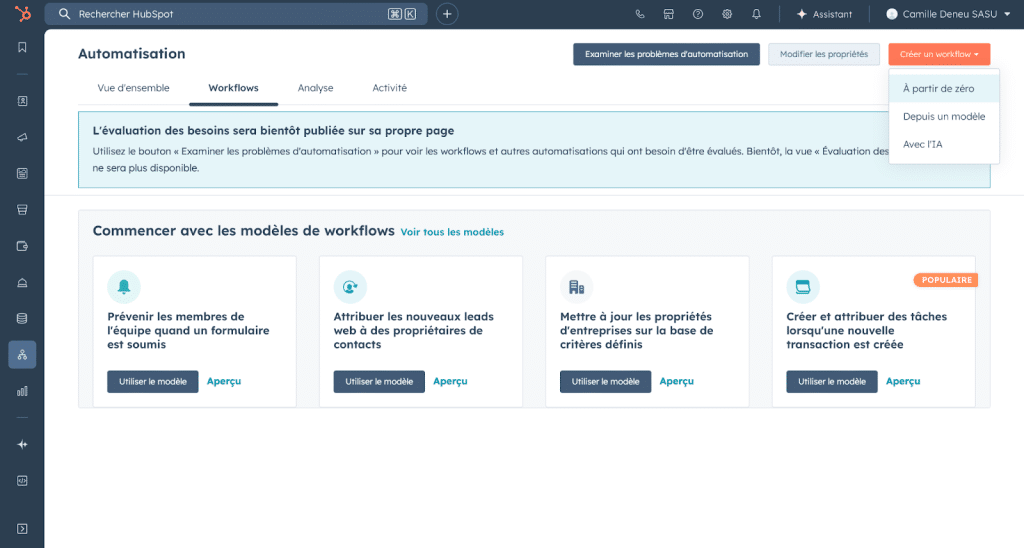Open the bookmarks icon in sidebar
This screenshot has height=548, width=1024.
pyautogui.click(x=22, y=47)
